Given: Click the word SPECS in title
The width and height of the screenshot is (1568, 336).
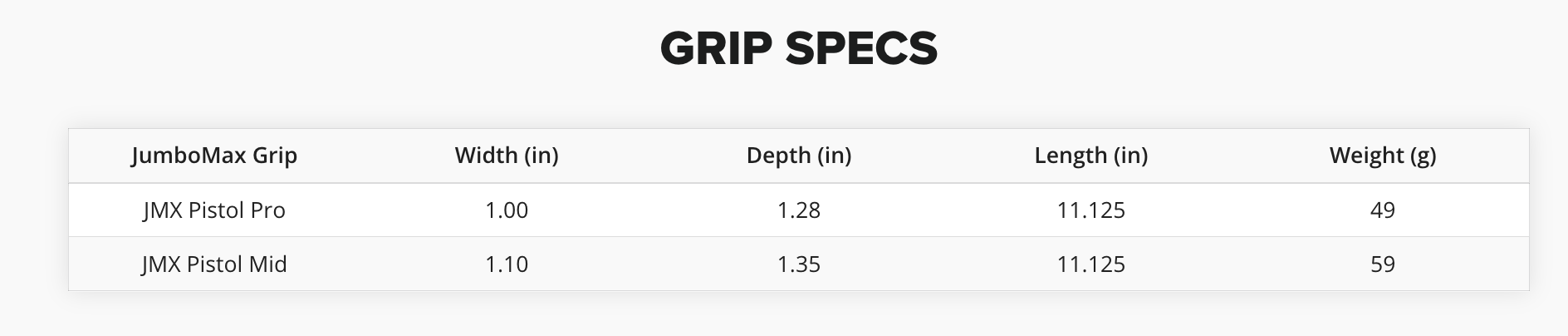Looking at the screenshot, I should pyautogui.click(x=861, y=48).
